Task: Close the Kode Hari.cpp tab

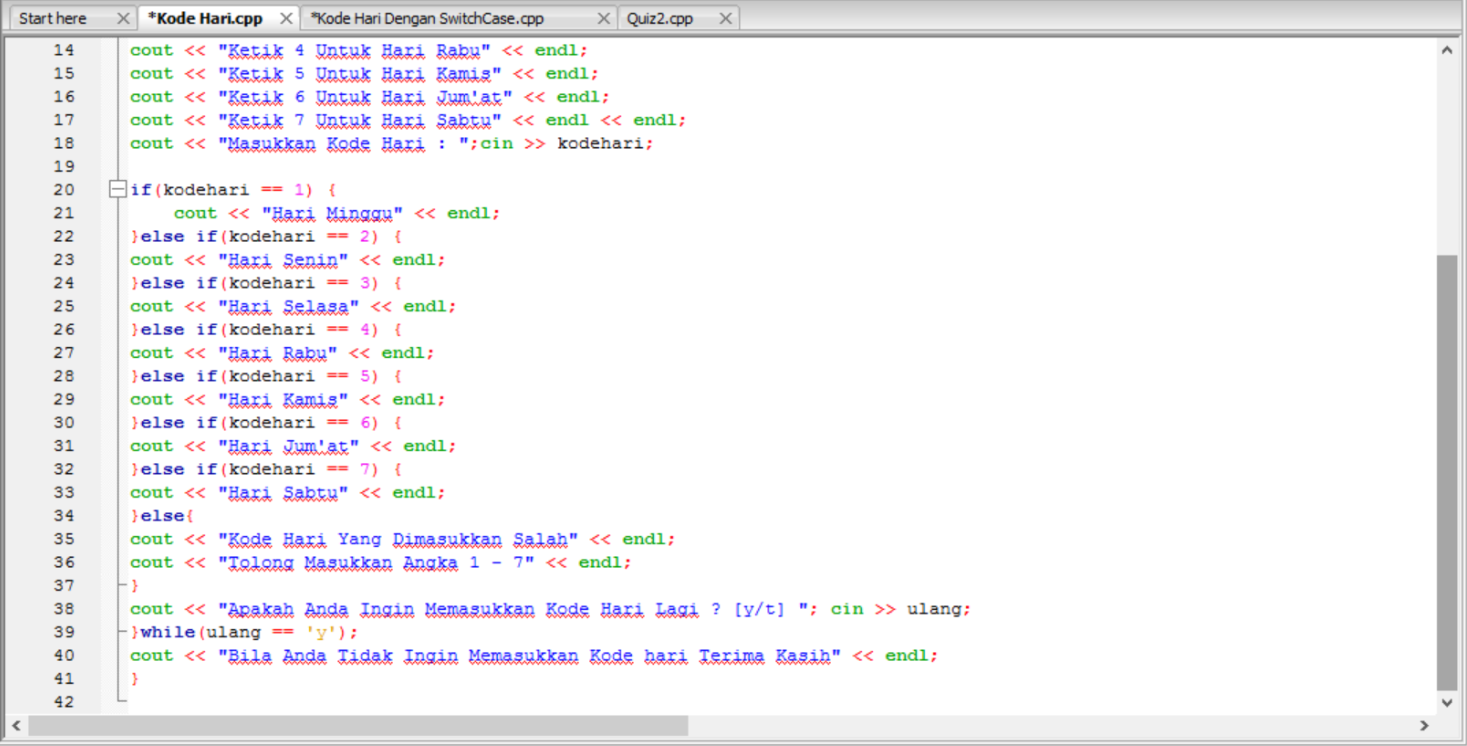Action: click(x=285, y=17)
